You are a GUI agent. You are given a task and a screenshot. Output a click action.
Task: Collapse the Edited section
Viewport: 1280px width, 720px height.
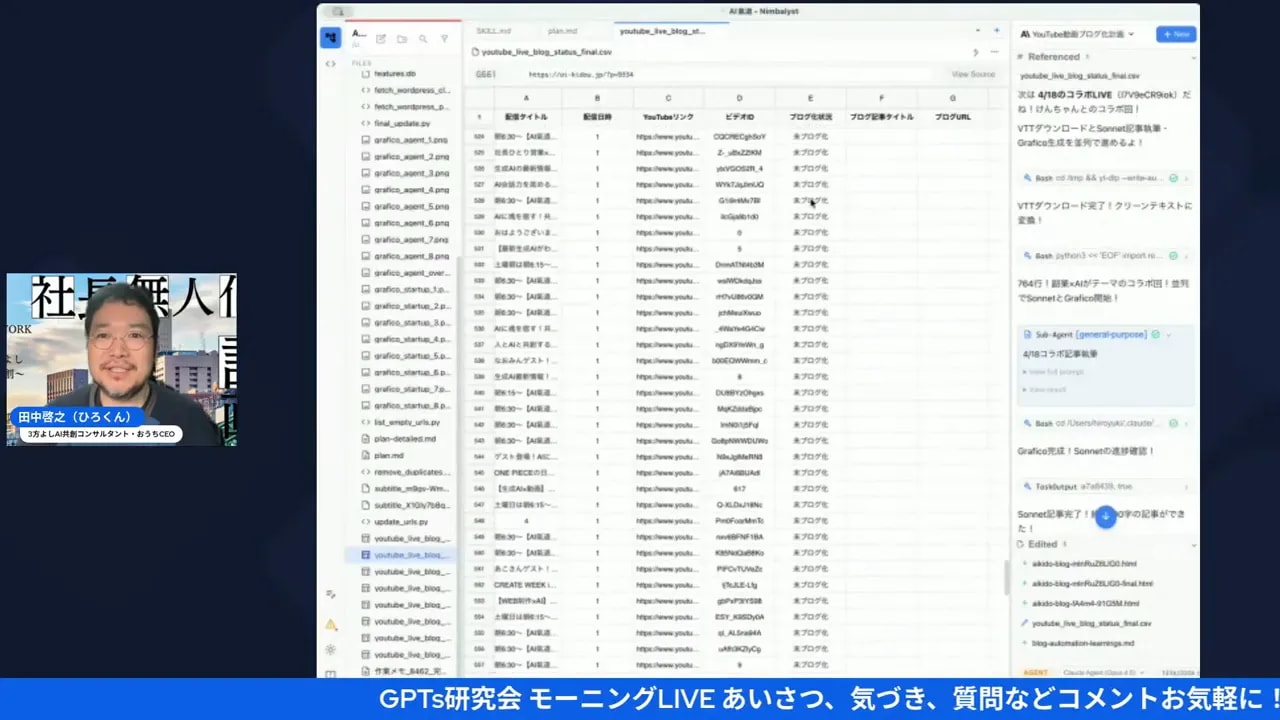coord(1192,544)
